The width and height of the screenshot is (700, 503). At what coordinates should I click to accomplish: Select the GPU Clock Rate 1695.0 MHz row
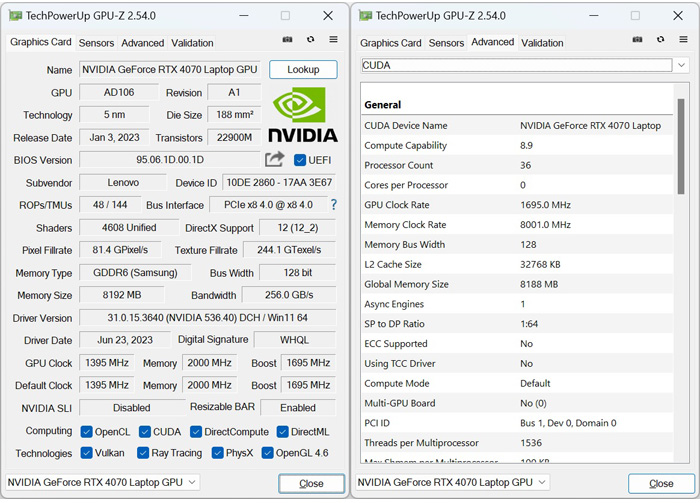click(x=518, y=205)
